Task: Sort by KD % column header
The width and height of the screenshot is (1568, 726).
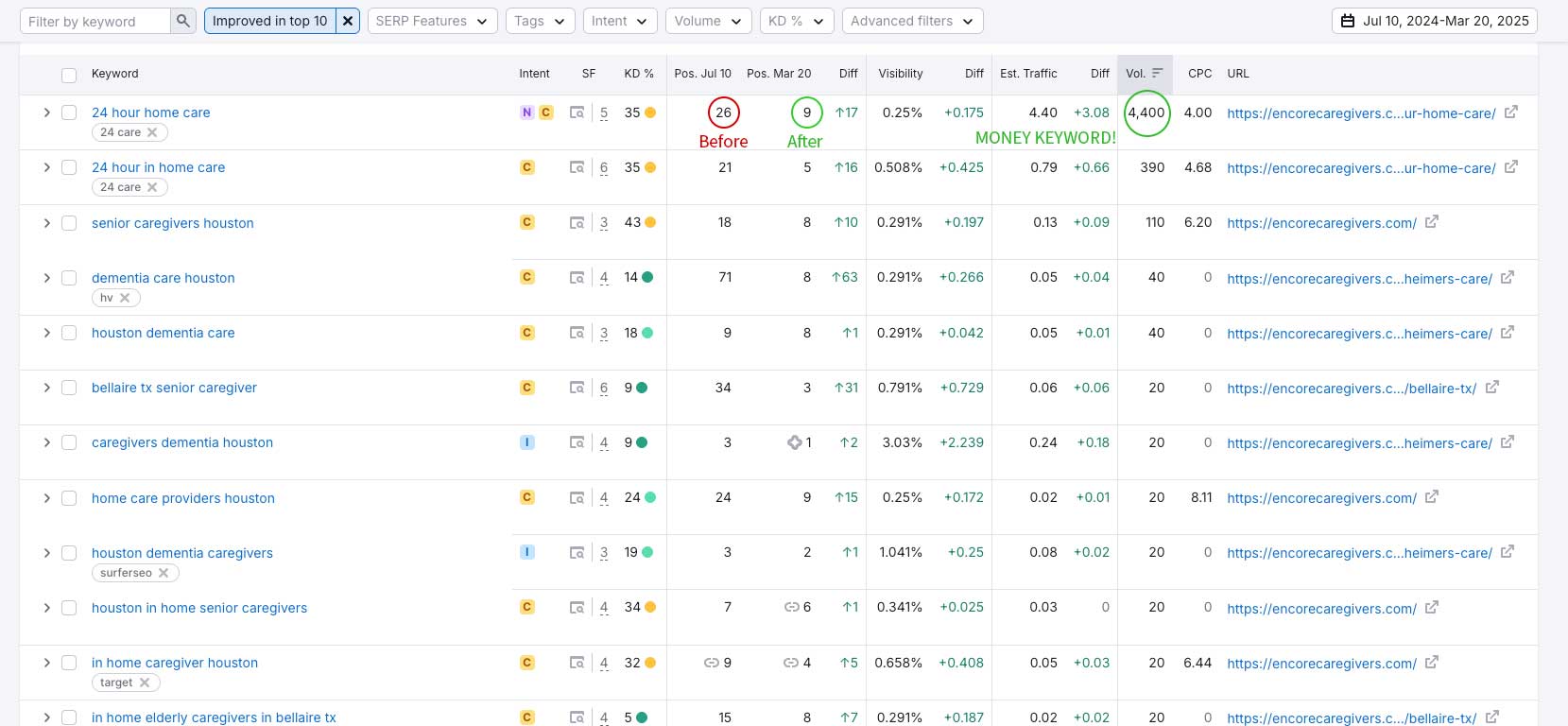Action: click(639, 74)
